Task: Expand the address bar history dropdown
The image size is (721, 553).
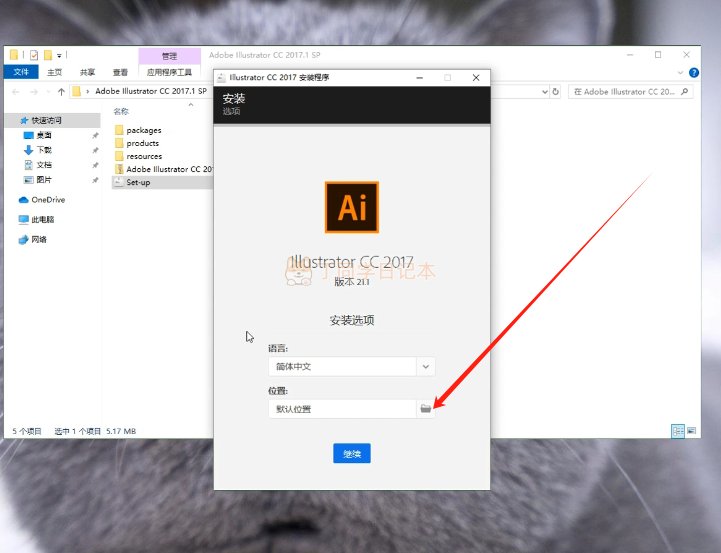Action: click(544, 91)
